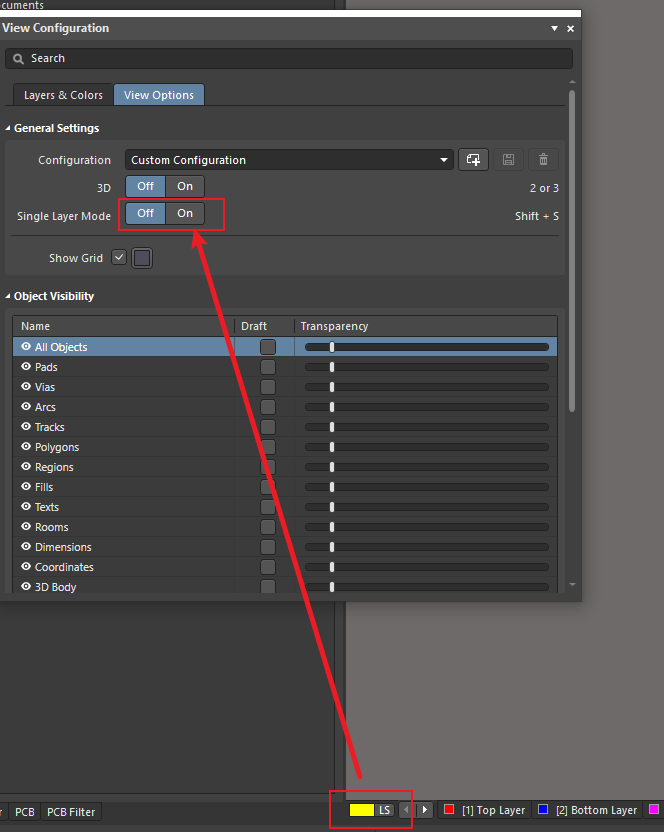Set 3D mode to Off
The height and width of the screenshot is (832, 664).
(x=145, y=186)
